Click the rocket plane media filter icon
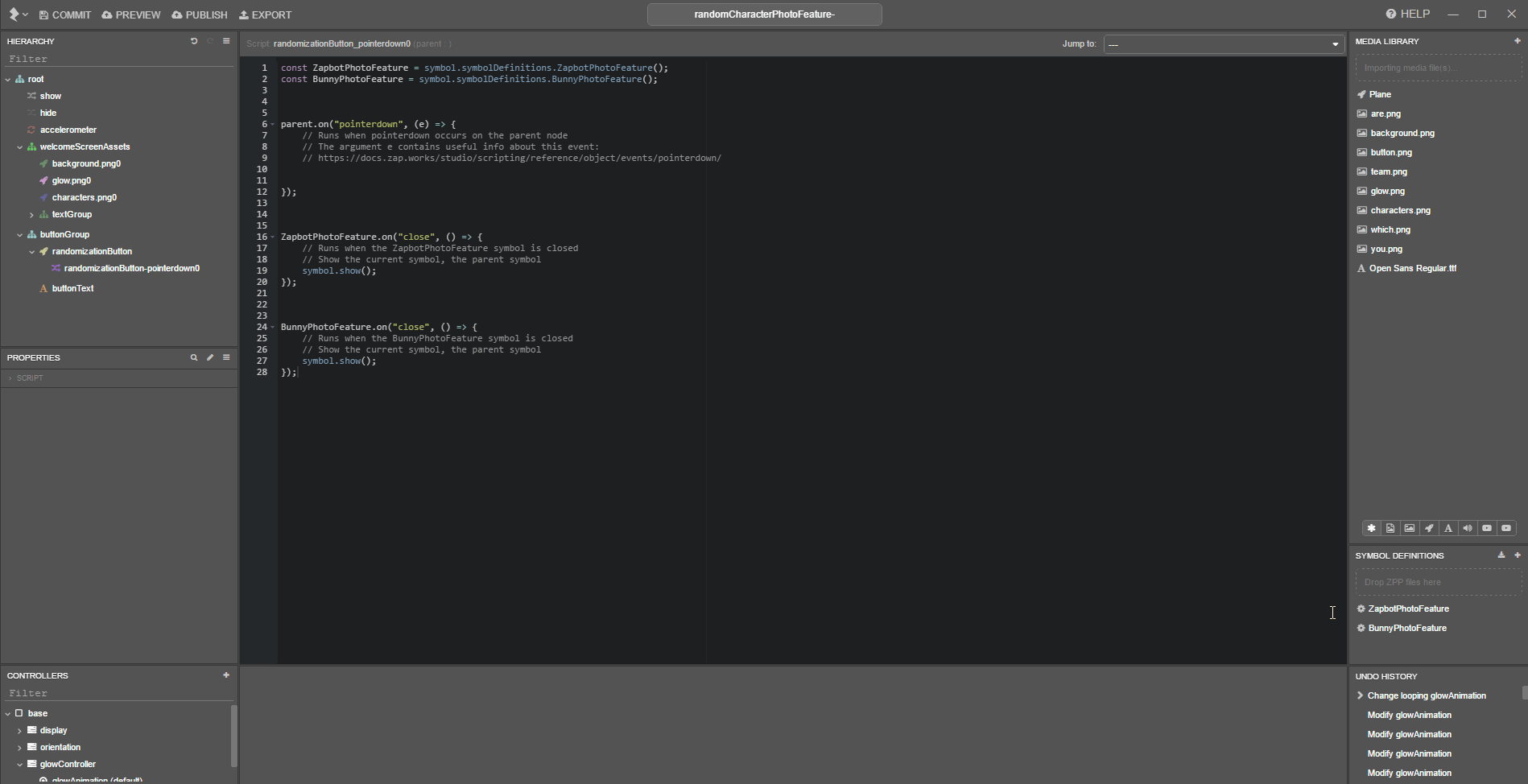Viewport: 1528px width, 784px height. point(1429,528)
